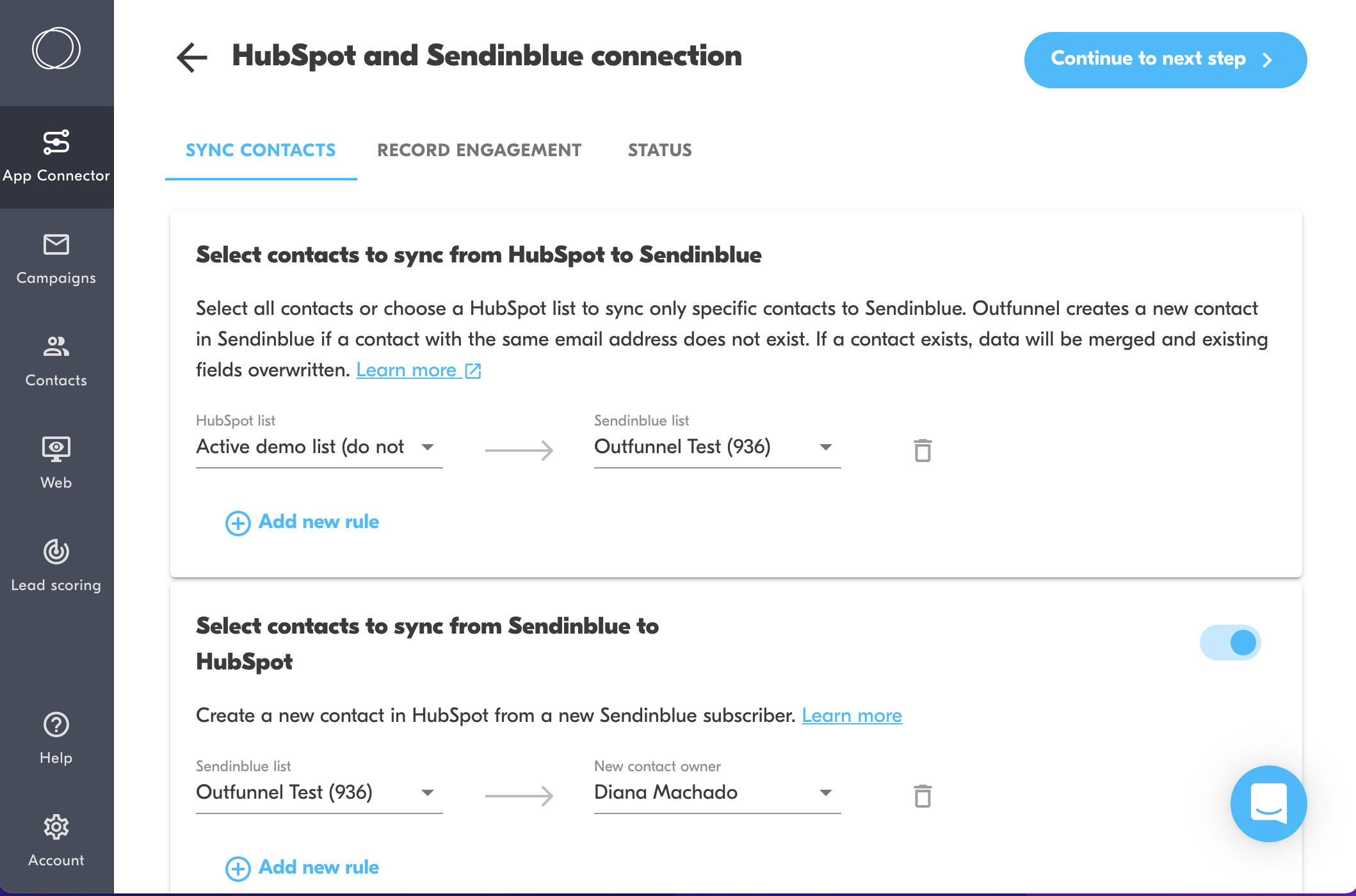
Task: Disable Sendinblue to HubSpot sync toggle
Action: tap(1230, 643)
